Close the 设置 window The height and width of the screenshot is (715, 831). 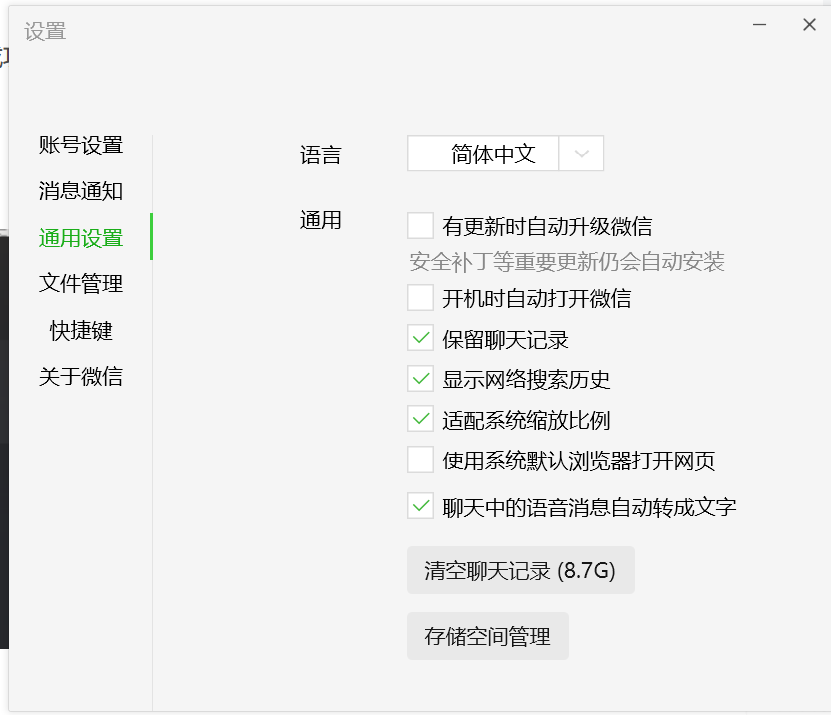point(809,24)
